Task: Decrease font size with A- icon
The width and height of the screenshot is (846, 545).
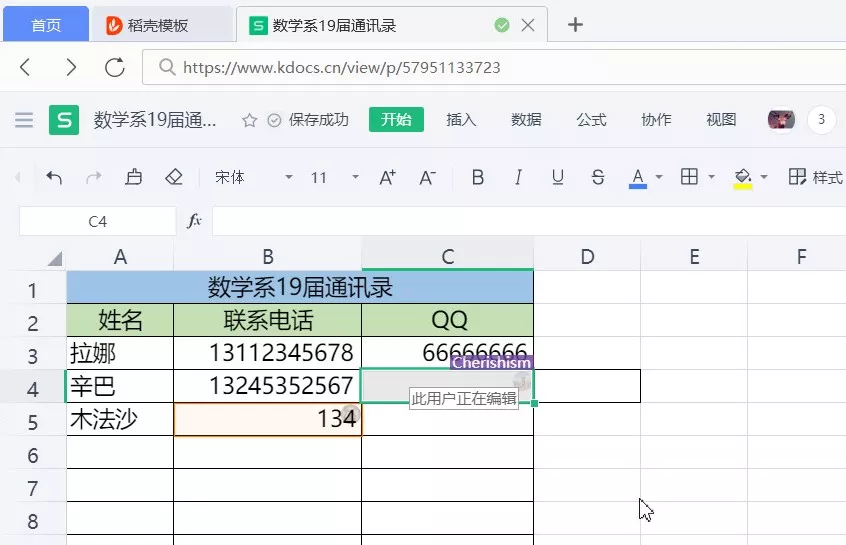Action: [x=427, y=177]
